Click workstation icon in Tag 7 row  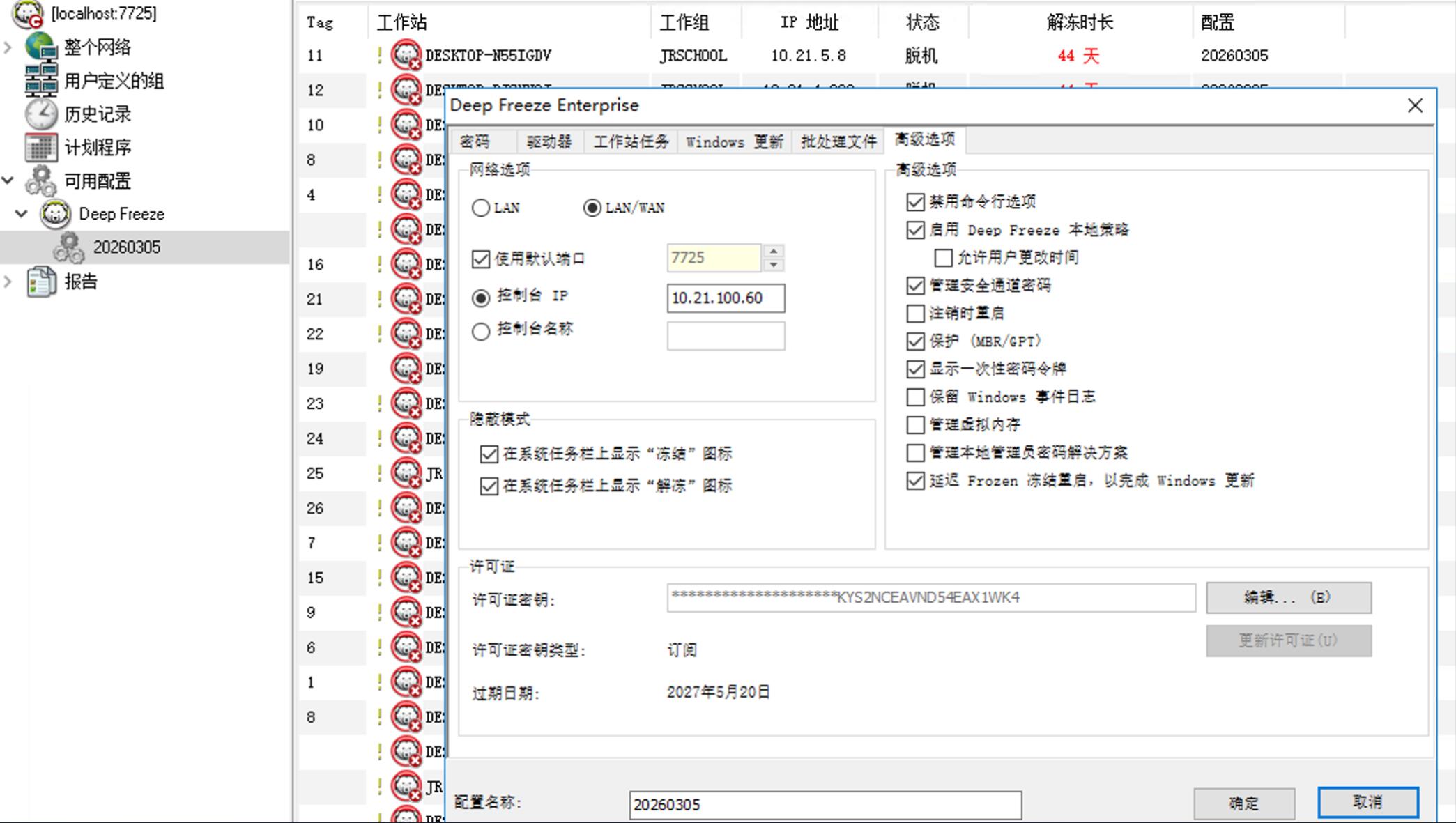click(x=406, y=543)
